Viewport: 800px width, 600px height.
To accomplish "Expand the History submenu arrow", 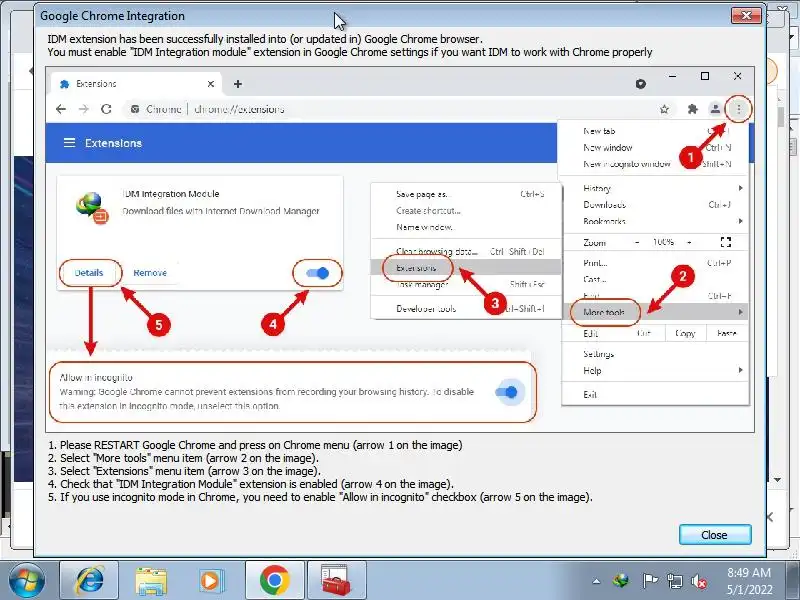I will pos(740,188).
